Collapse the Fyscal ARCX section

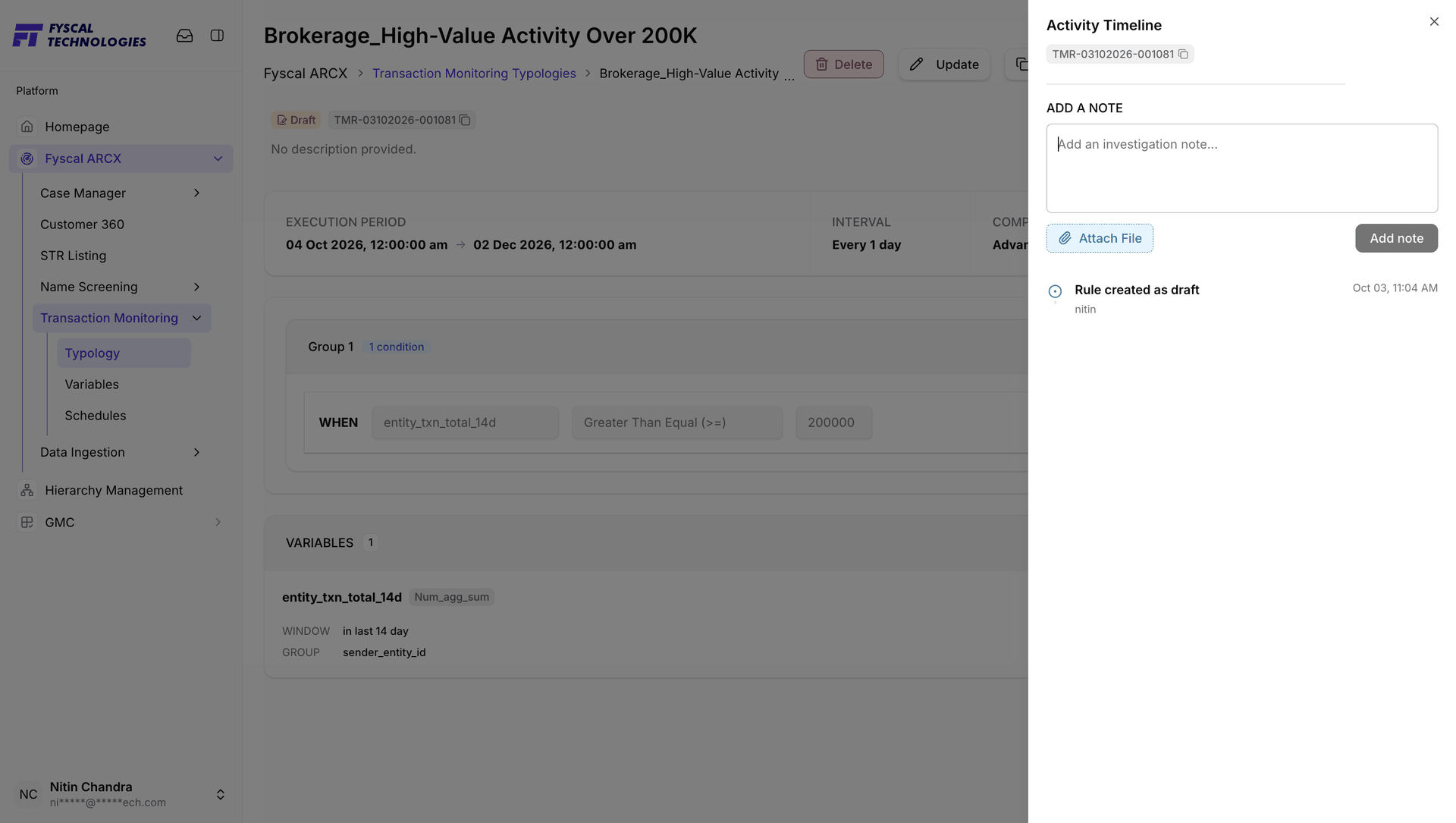(x=218, y=159)
